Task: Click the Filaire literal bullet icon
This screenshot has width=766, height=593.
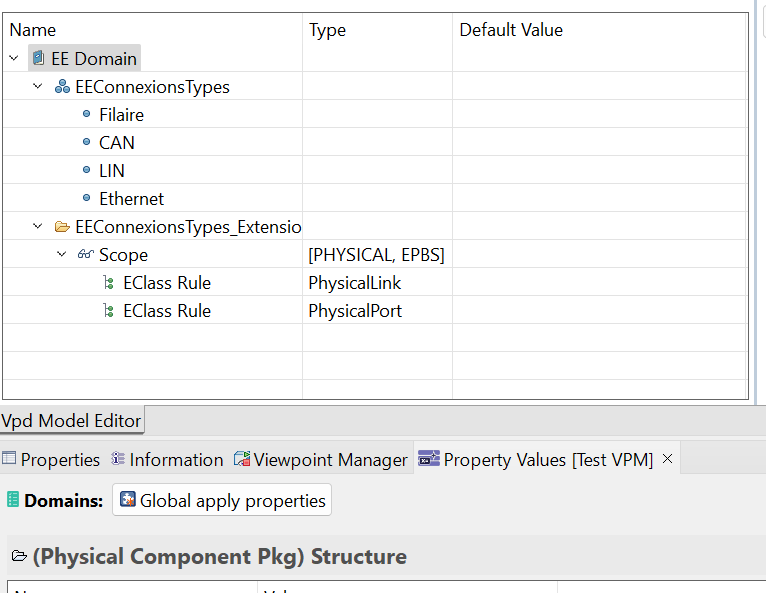Action: [86, 115]
